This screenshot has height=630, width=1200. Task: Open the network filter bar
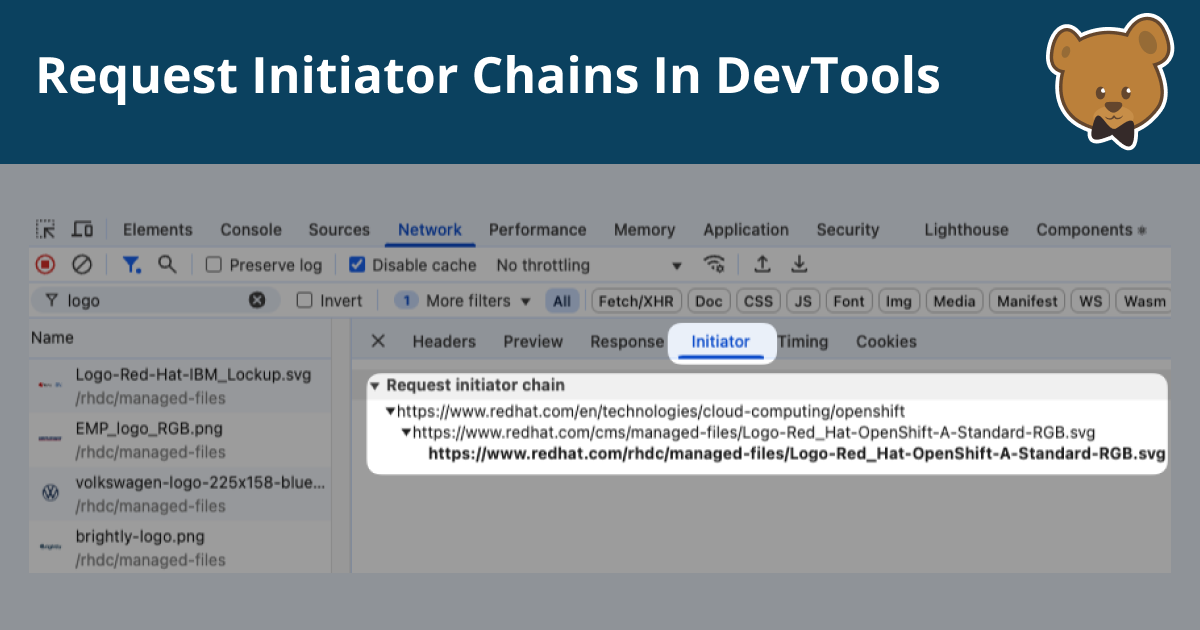pos(131,264)
